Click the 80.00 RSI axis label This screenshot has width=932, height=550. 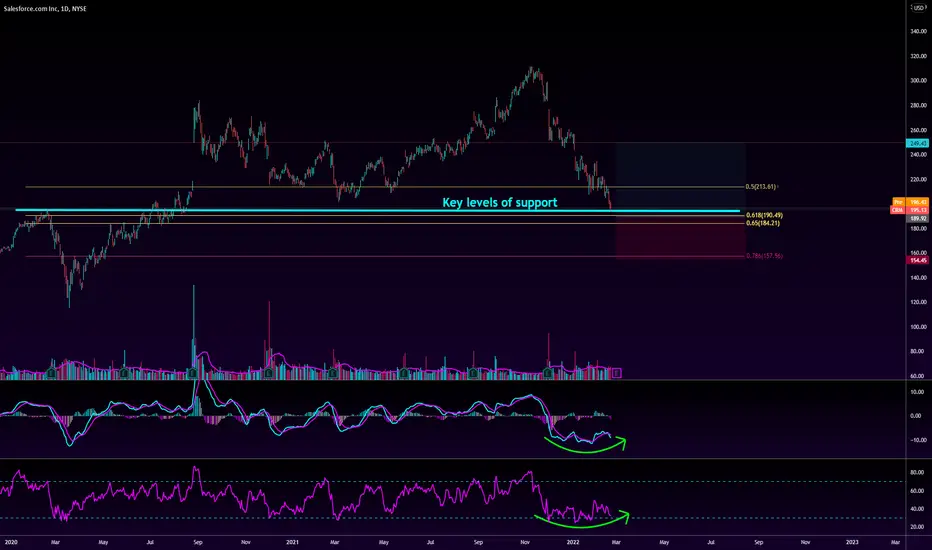point(917,473)
